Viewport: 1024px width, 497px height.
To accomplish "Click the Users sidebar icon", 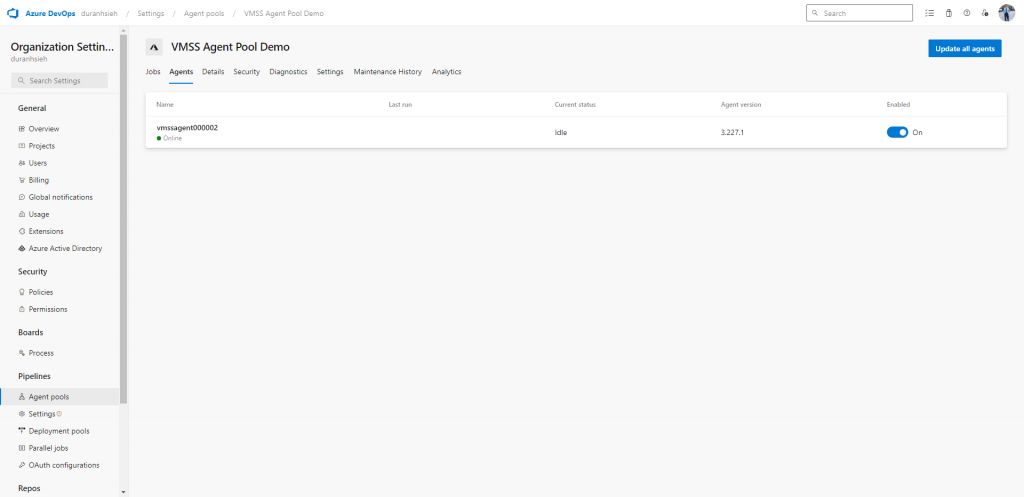I will [x=22, y=163].
